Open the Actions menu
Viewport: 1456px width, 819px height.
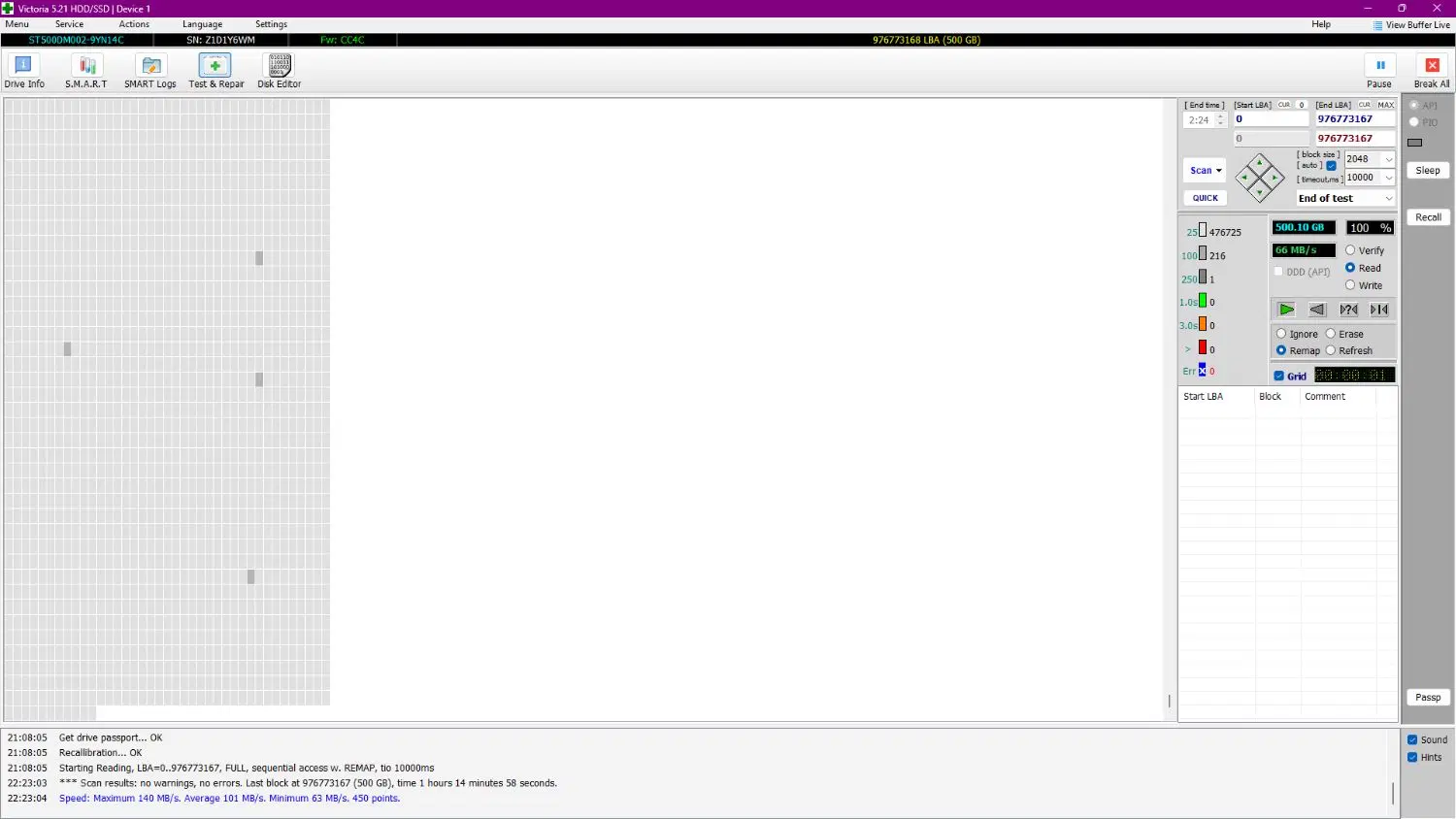click(x=134, y=24)
